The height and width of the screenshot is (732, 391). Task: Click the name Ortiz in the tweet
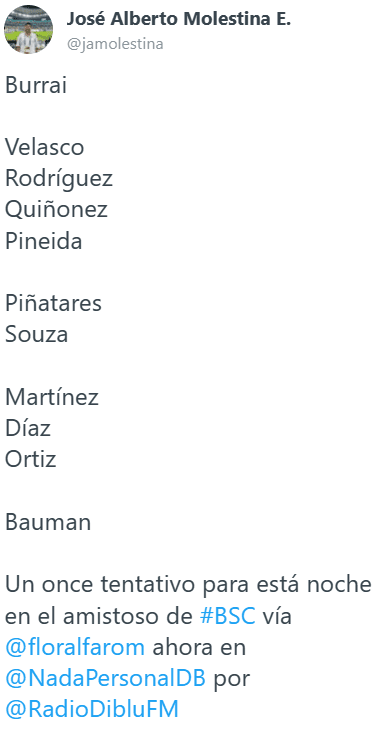click(30, 460)
